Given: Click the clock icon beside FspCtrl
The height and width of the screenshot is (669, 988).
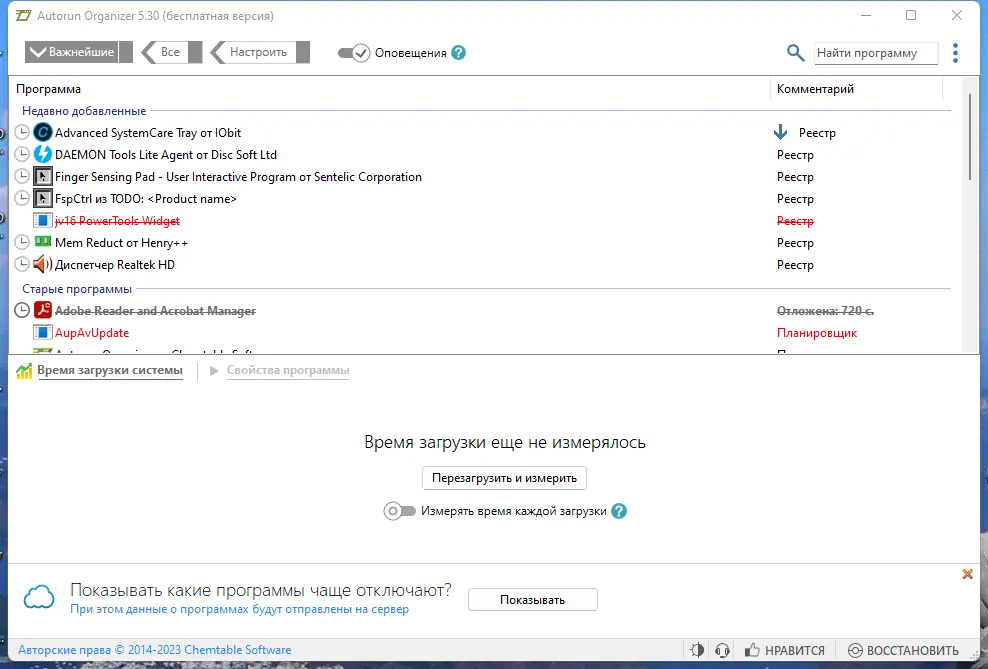Looking at the screenshot, I should [x=22, y=198].
